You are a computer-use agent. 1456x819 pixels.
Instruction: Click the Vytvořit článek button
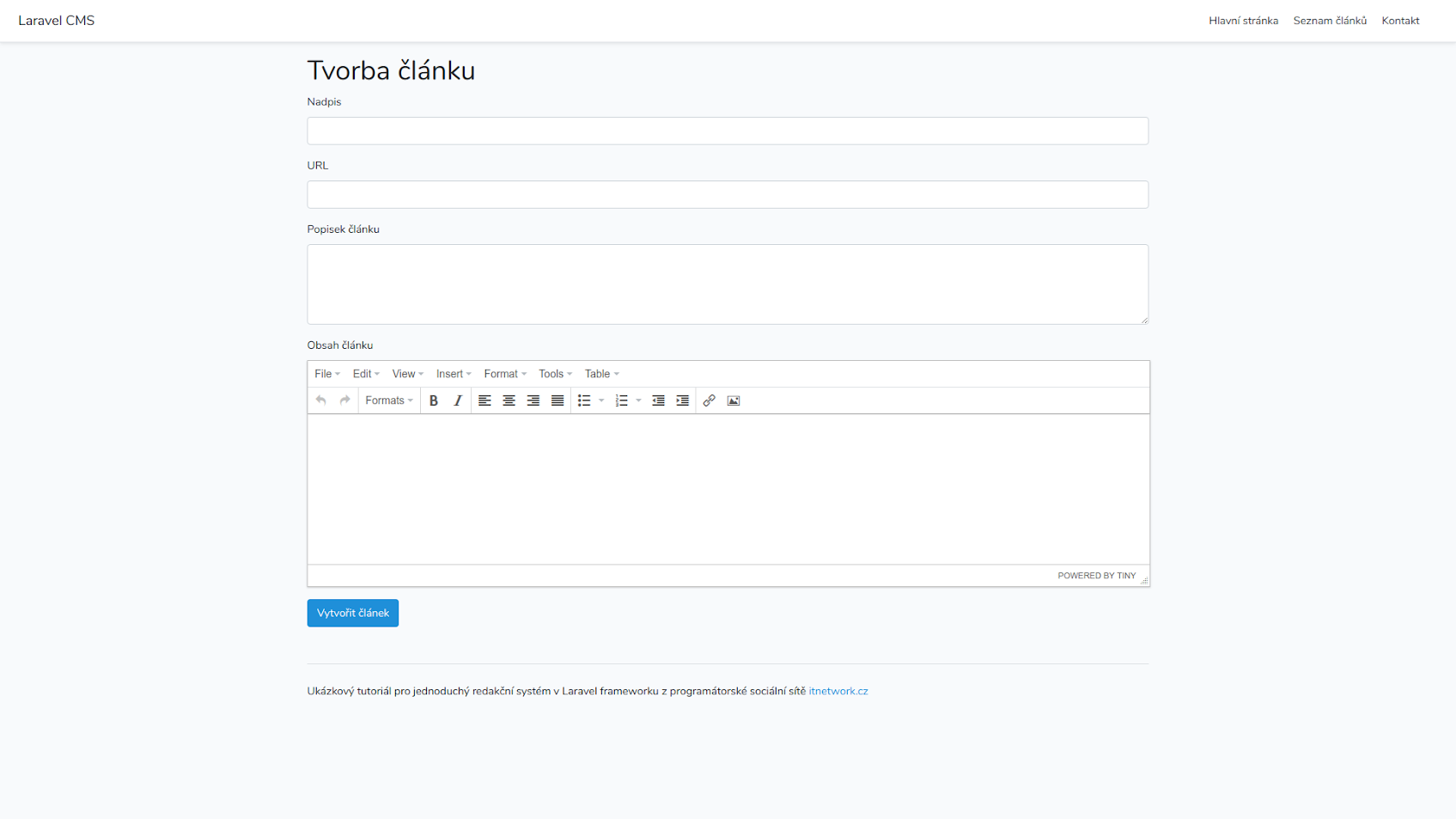352,613
